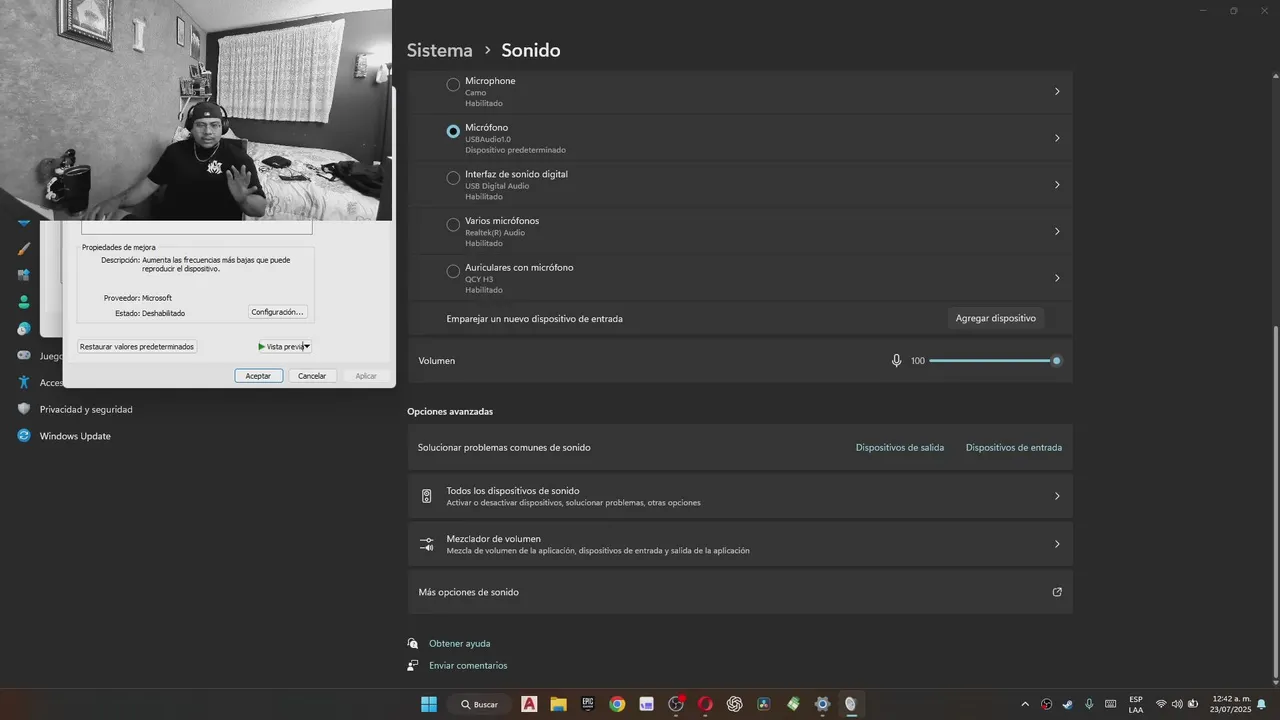Select the Micrófono USBAudio1.0 radio button

click(453, 131)
